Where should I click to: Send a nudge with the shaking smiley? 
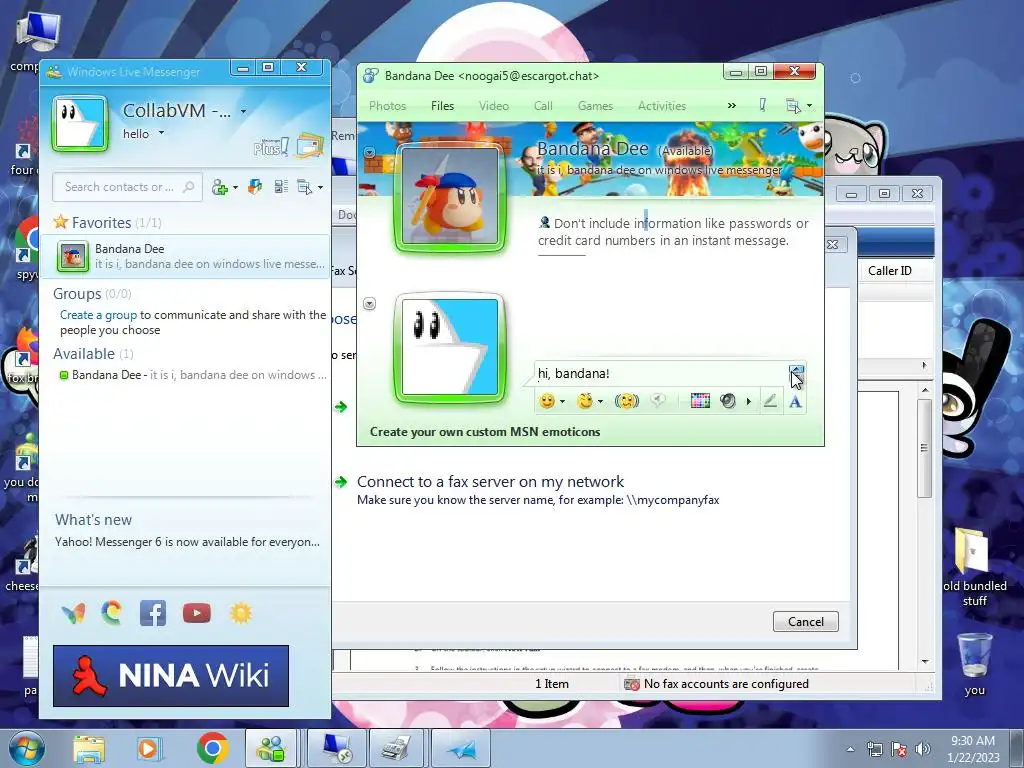[626, 401]
